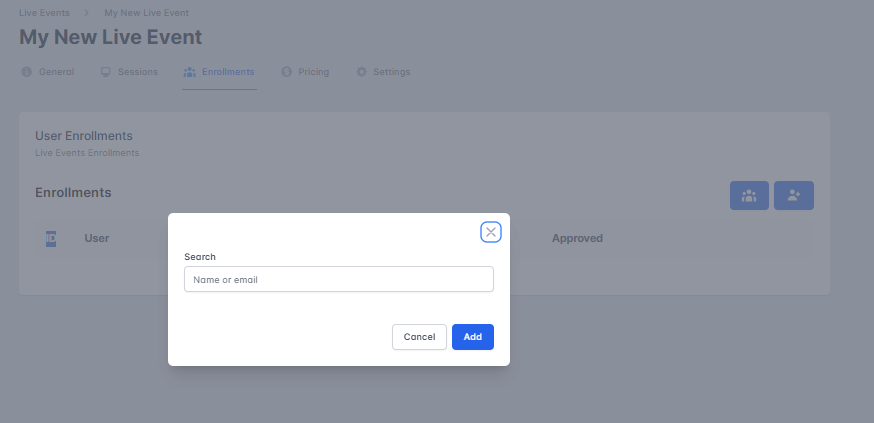
Task: Click the people icon beside Enrollments
Action: pos(190,72)
